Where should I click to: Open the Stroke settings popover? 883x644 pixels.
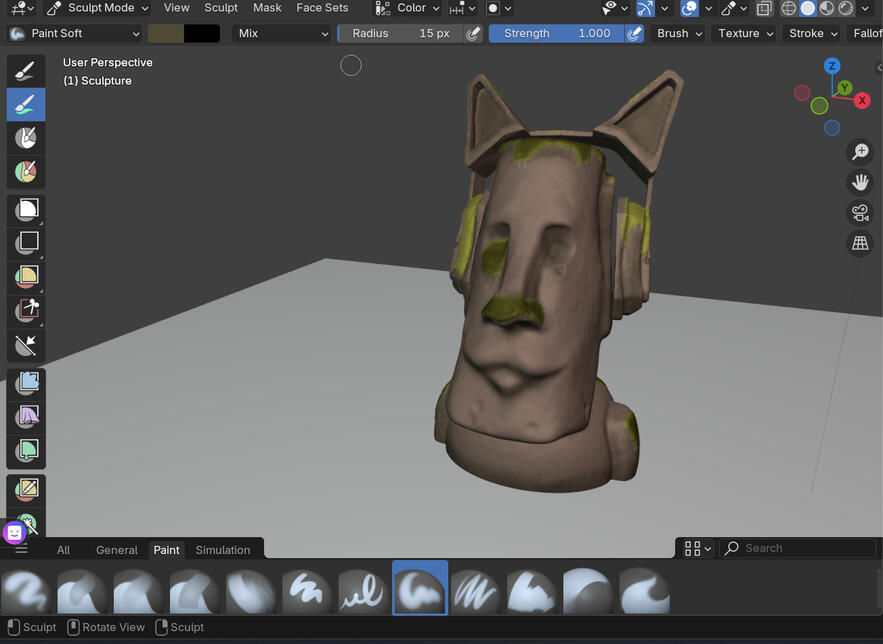pos(813,33)
